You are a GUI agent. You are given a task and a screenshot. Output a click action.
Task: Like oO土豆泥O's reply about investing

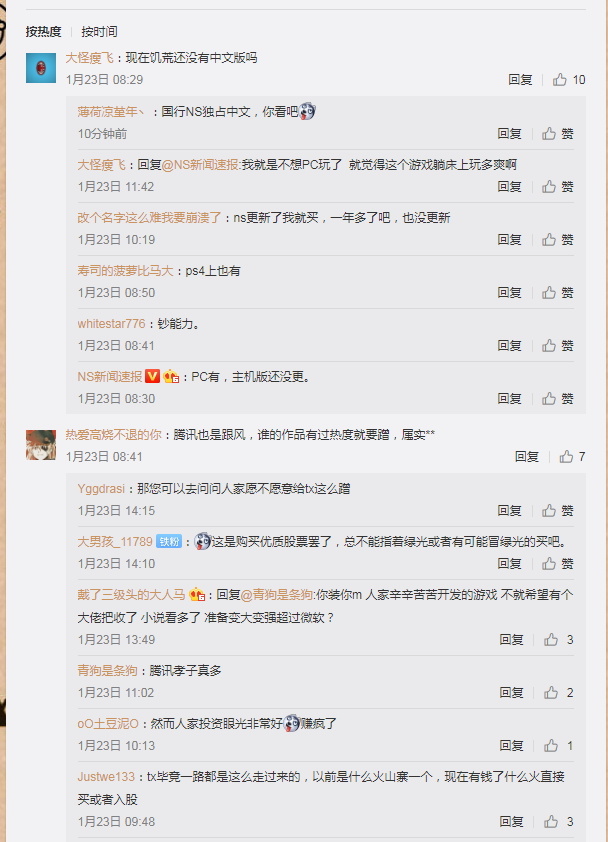point(559,746)
